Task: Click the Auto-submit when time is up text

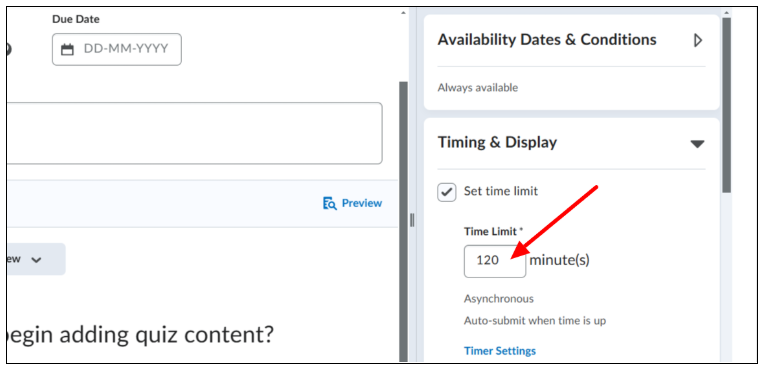Action: [535, 321]
